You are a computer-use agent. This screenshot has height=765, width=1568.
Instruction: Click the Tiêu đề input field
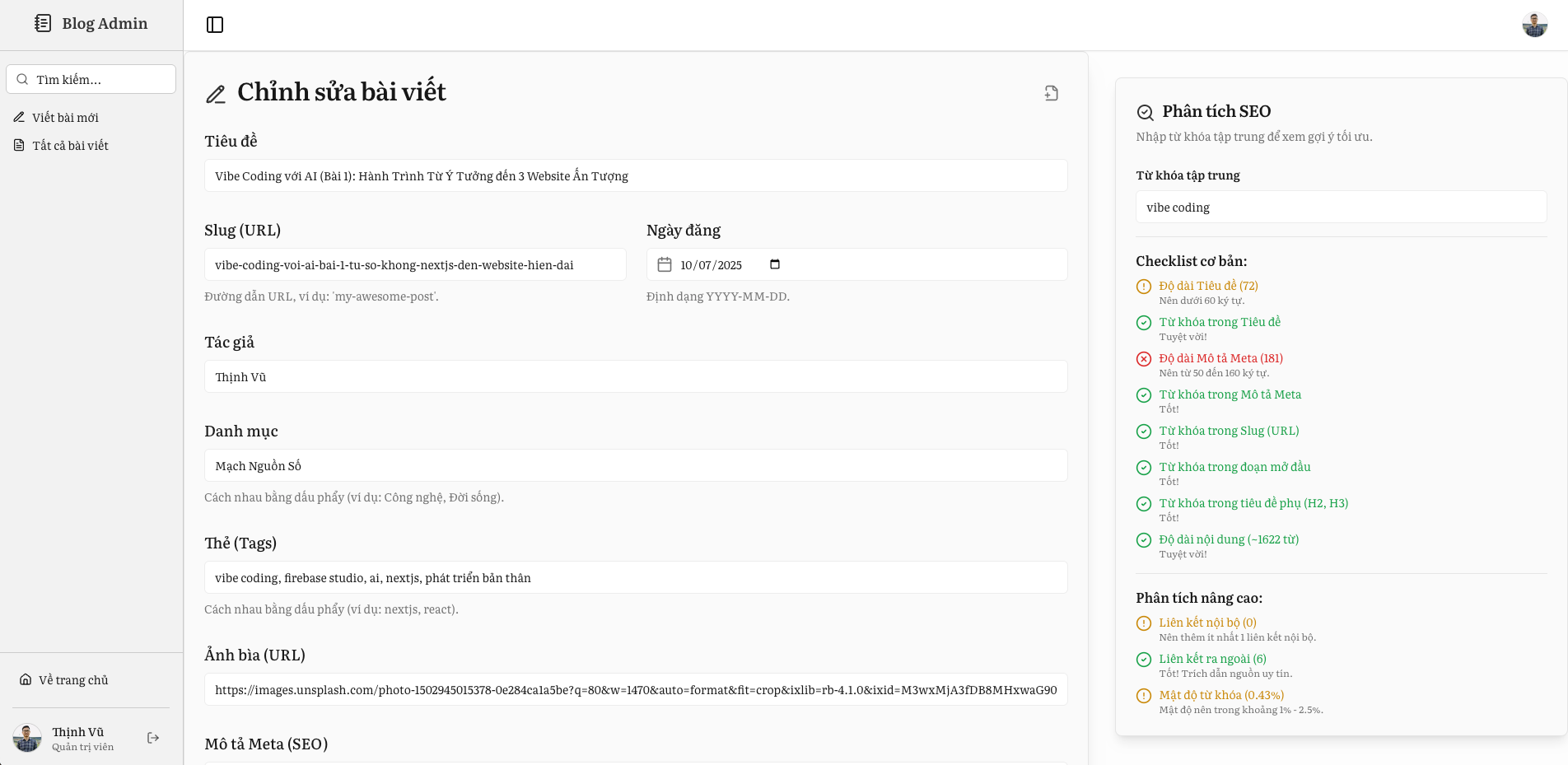click(636, 176)
